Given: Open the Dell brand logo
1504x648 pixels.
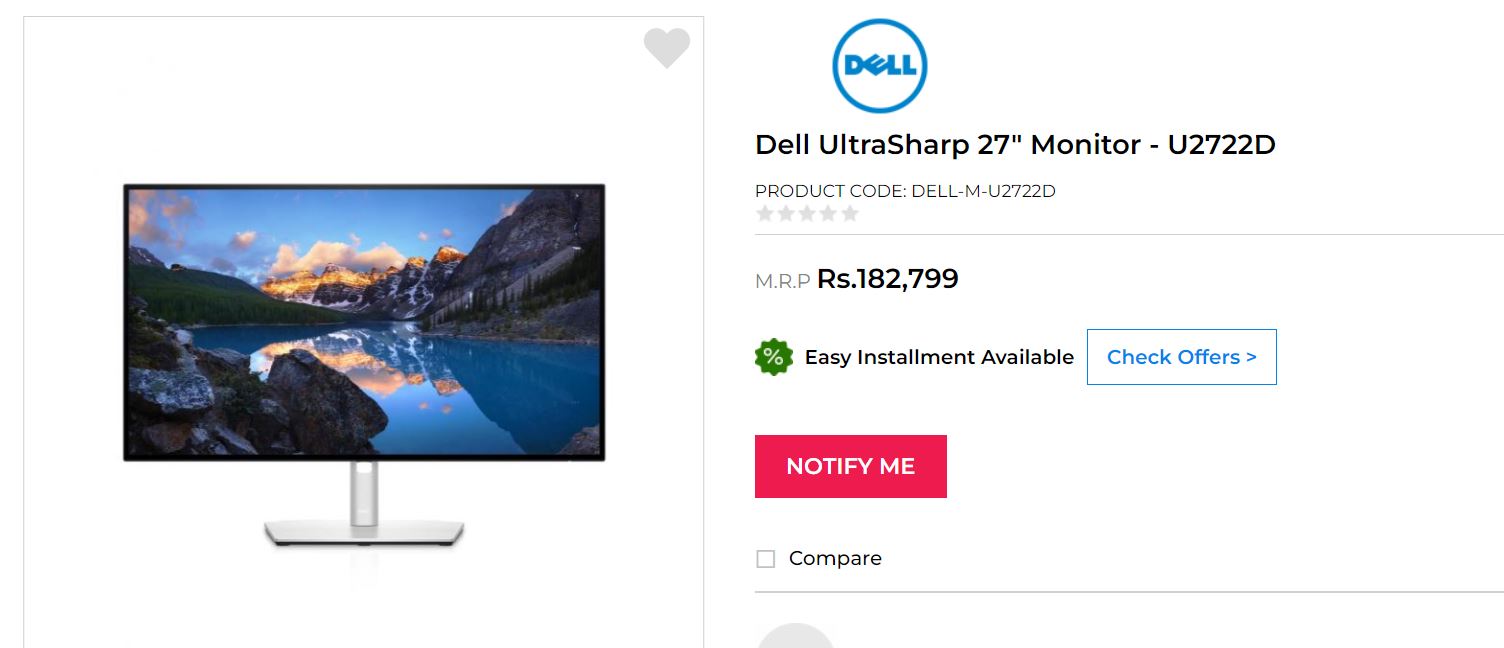Looking at the screenshot, I should click(880, 65).
